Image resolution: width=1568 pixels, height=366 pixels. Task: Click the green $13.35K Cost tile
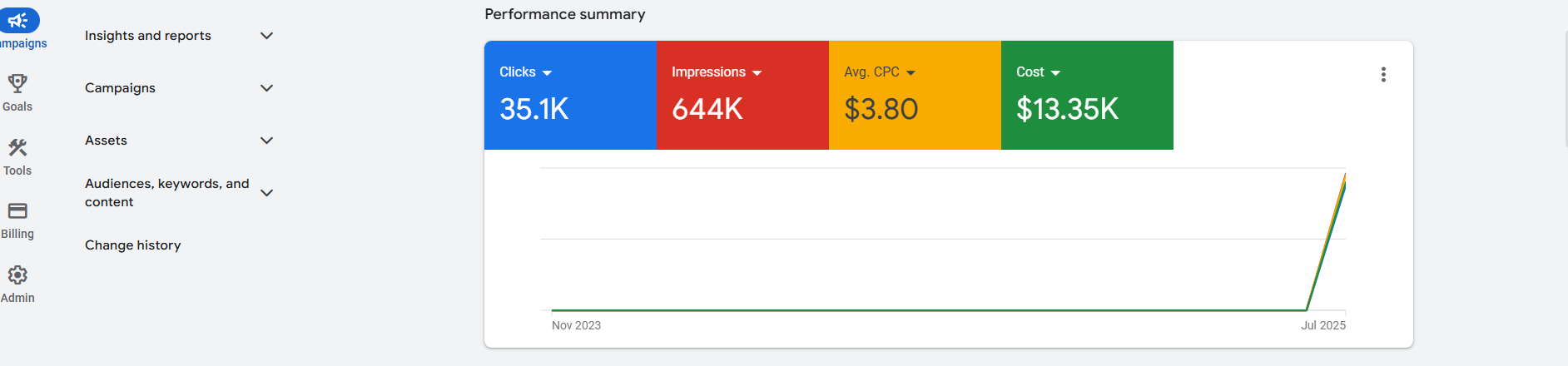click(x=1087, y=95)
